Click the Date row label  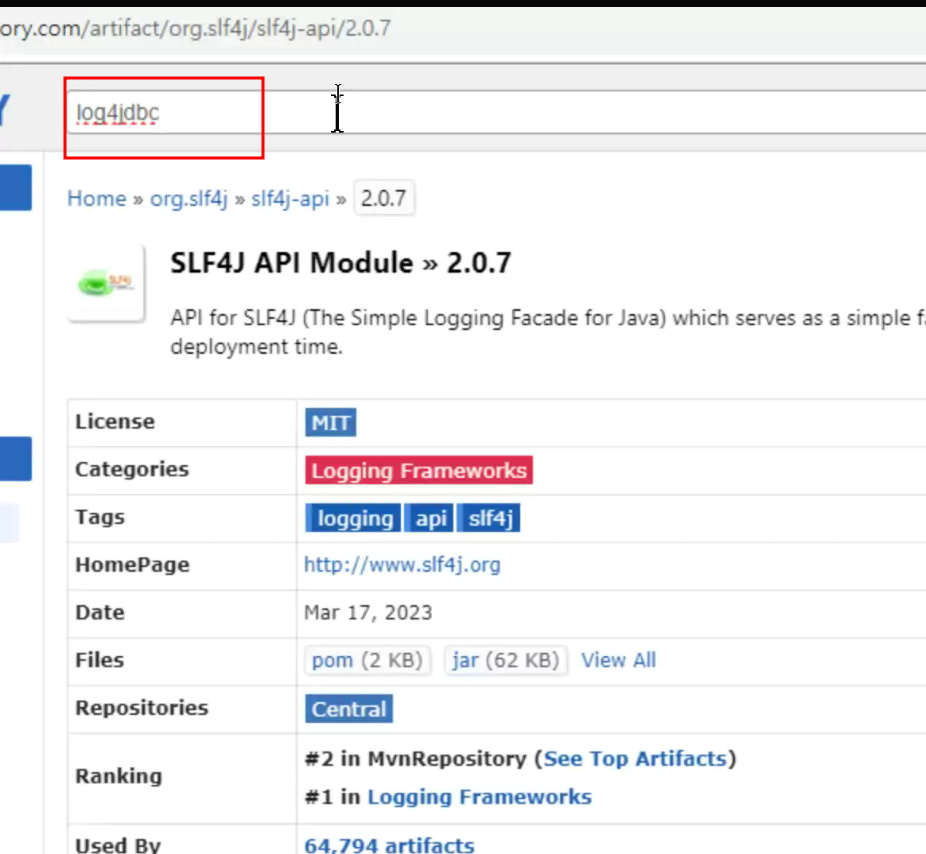[100, 612]
